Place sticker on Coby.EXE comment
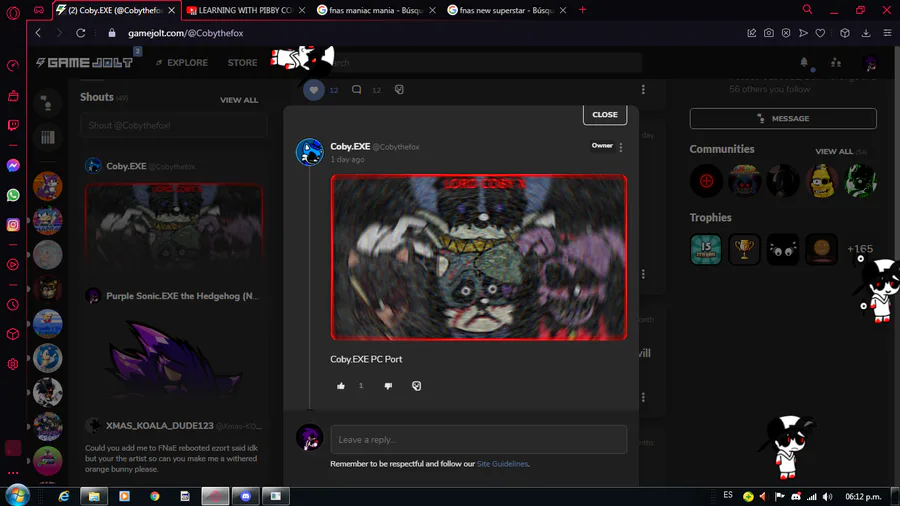Viewport: 900px width, 506px height. [x=417, y=386]
